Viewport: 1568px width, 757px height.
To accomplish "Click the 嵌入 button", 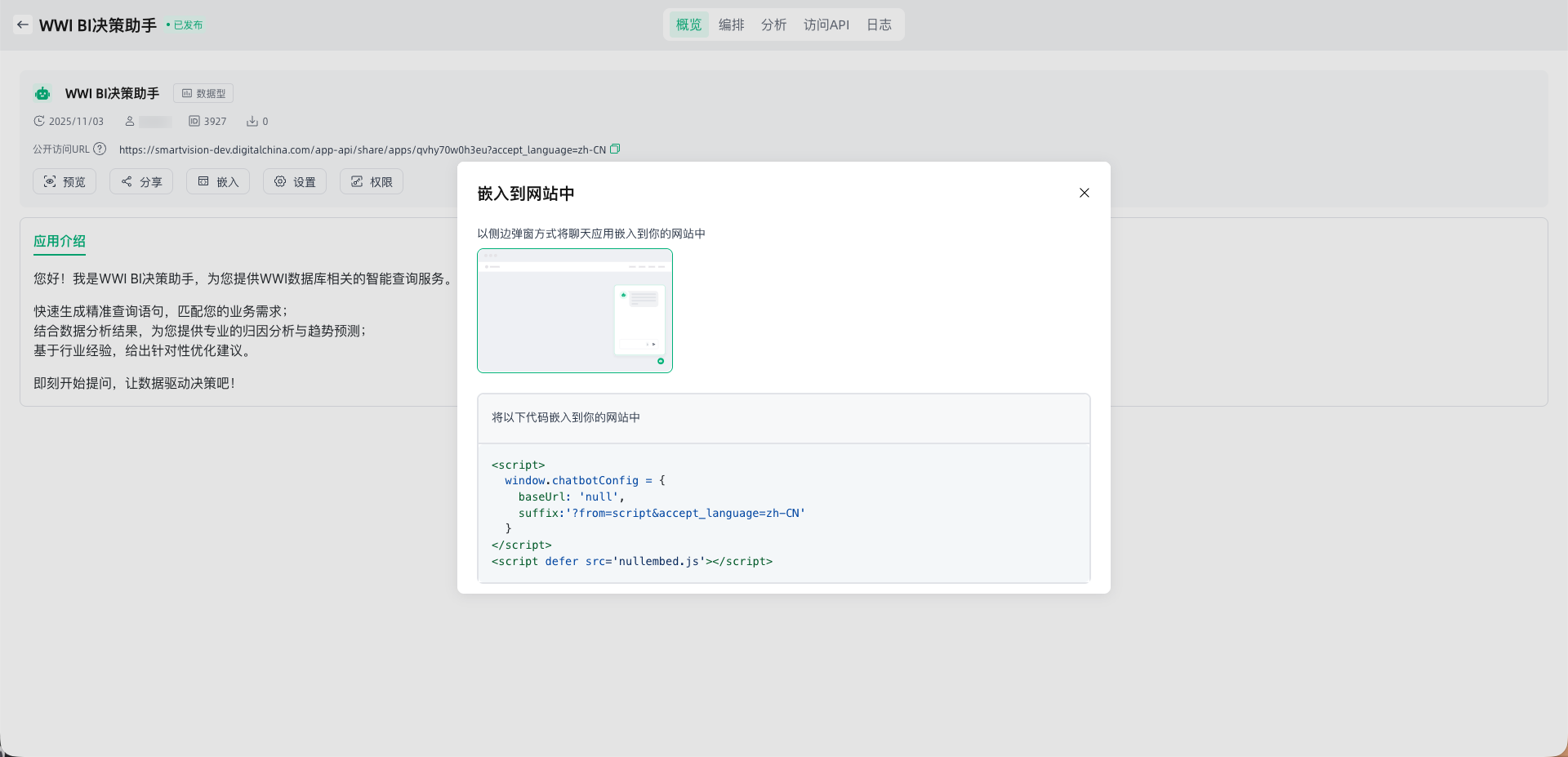I will point(218,181).
